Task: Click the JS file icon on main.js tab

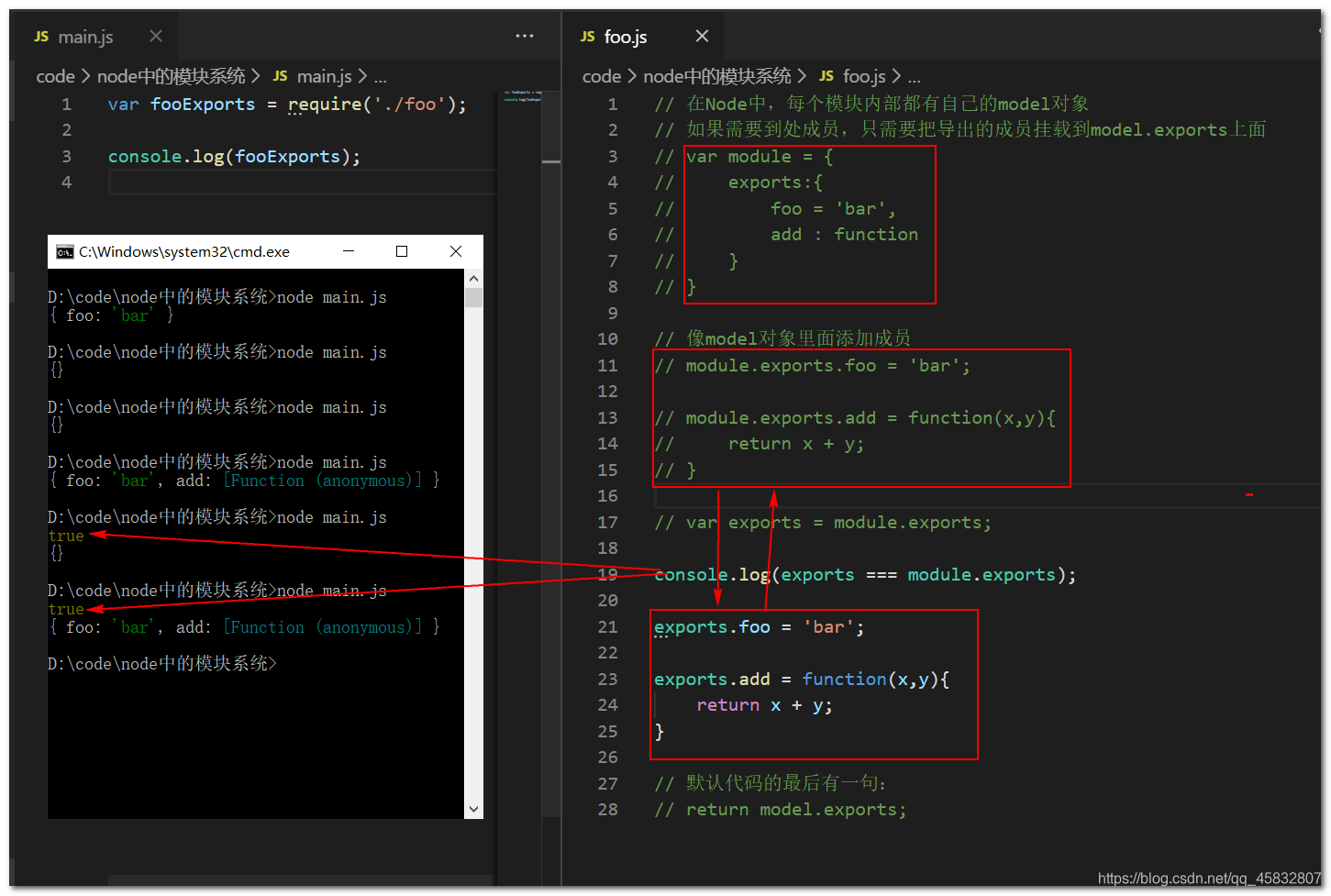Action: pos(41,37)
